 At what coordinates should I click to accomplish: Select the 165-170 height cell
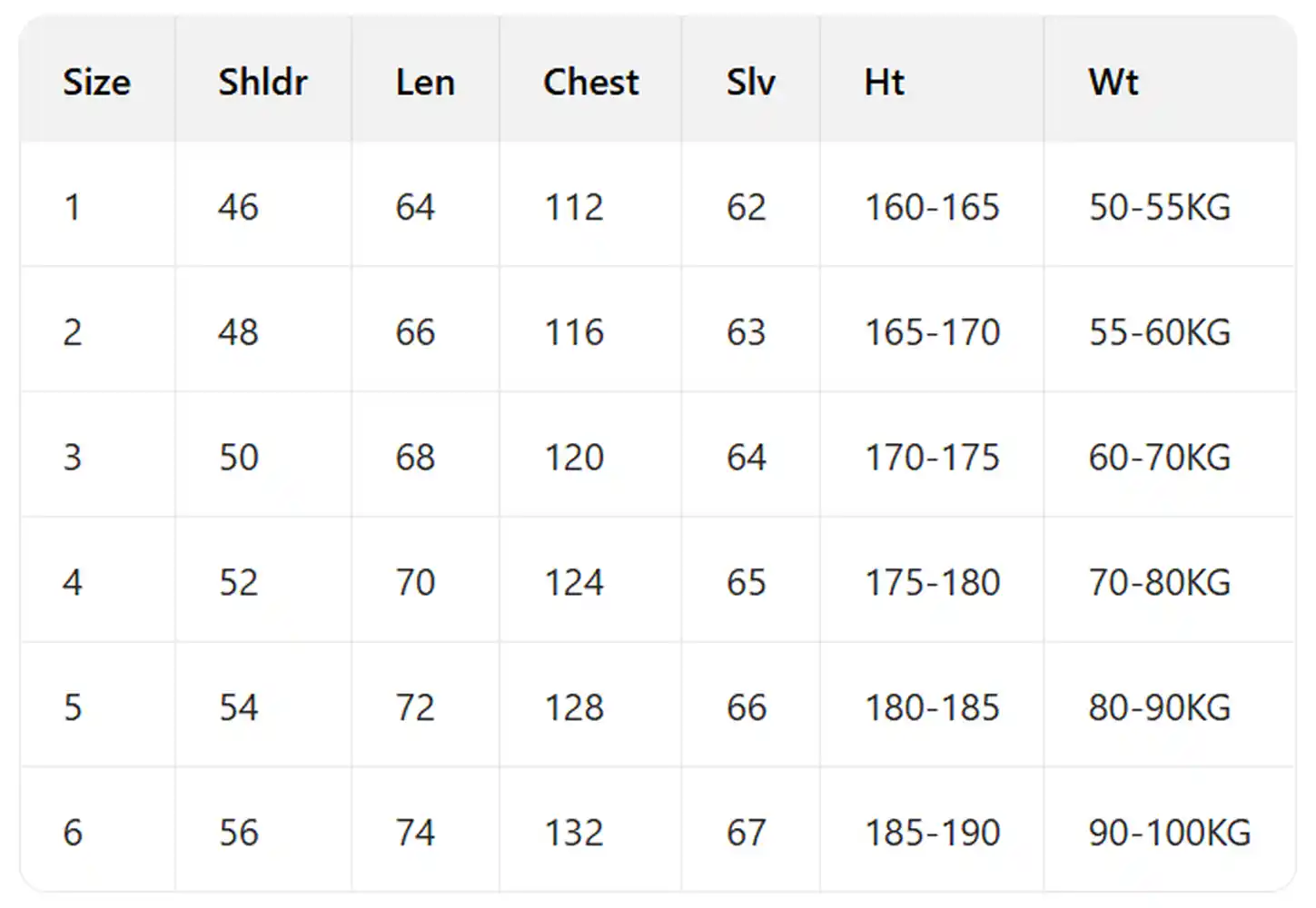coord(931,332)
